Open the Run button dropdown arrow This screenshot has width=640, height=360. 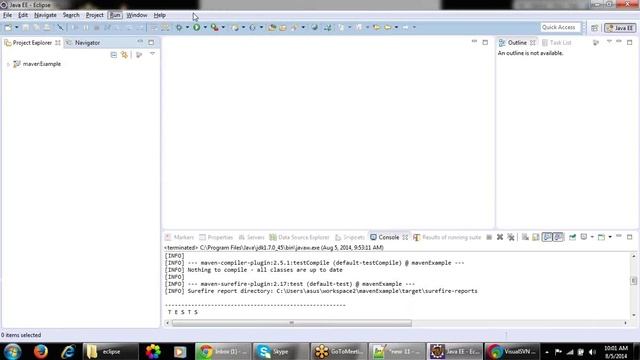click(205, 27)
